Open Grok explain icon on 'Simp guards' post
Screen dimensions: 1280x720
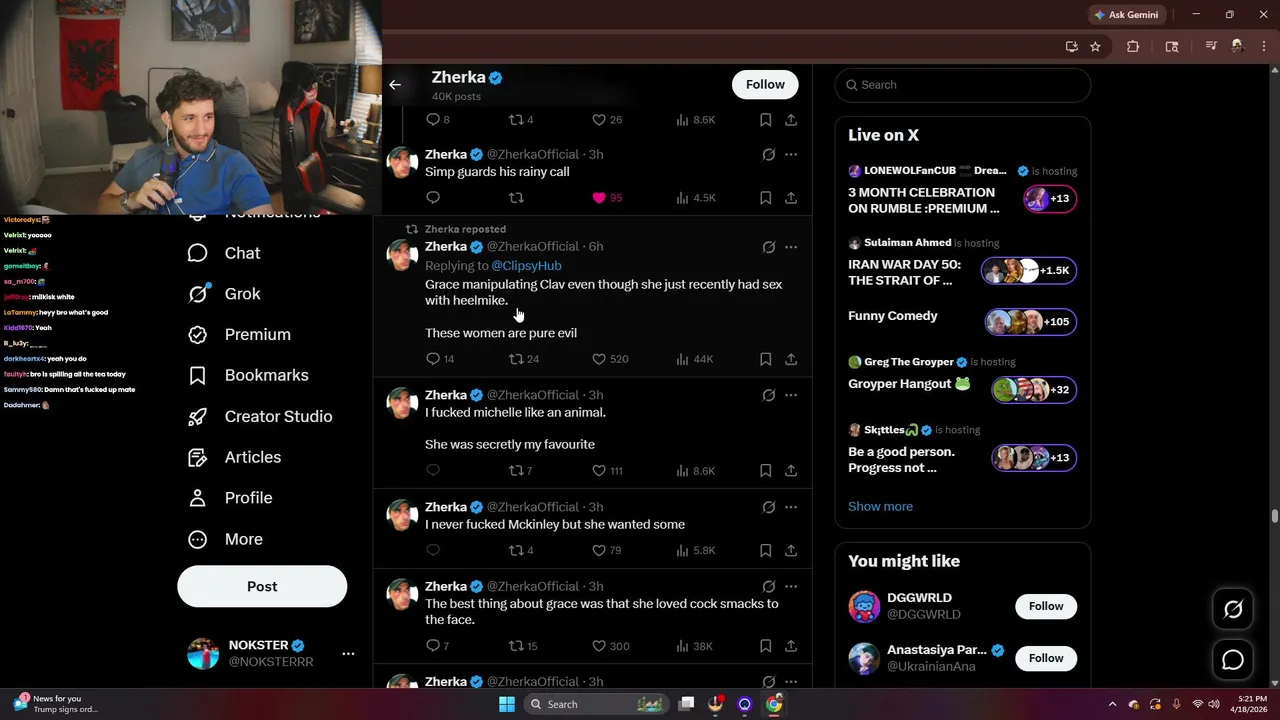(x=768, y=154)
